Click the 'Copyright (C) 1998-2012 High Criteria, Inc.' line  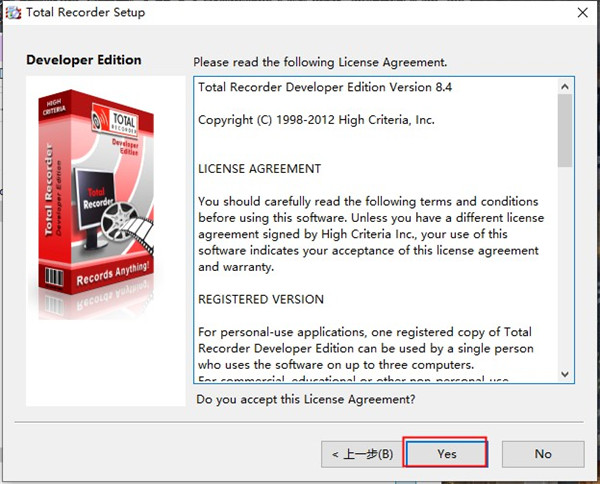click(x=316, y=120)
